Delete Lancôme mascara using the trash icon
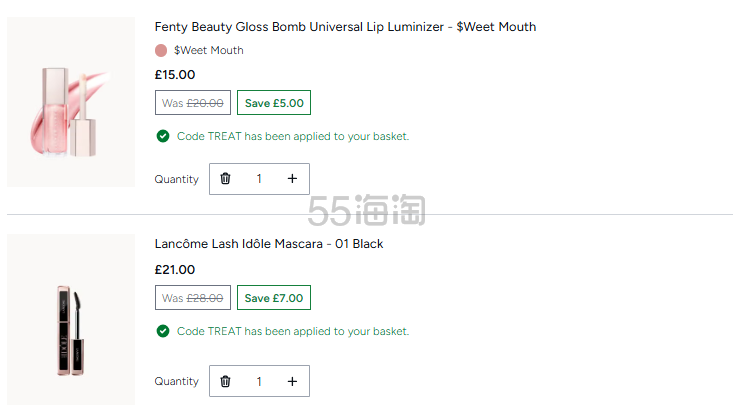 pos(225,381)
